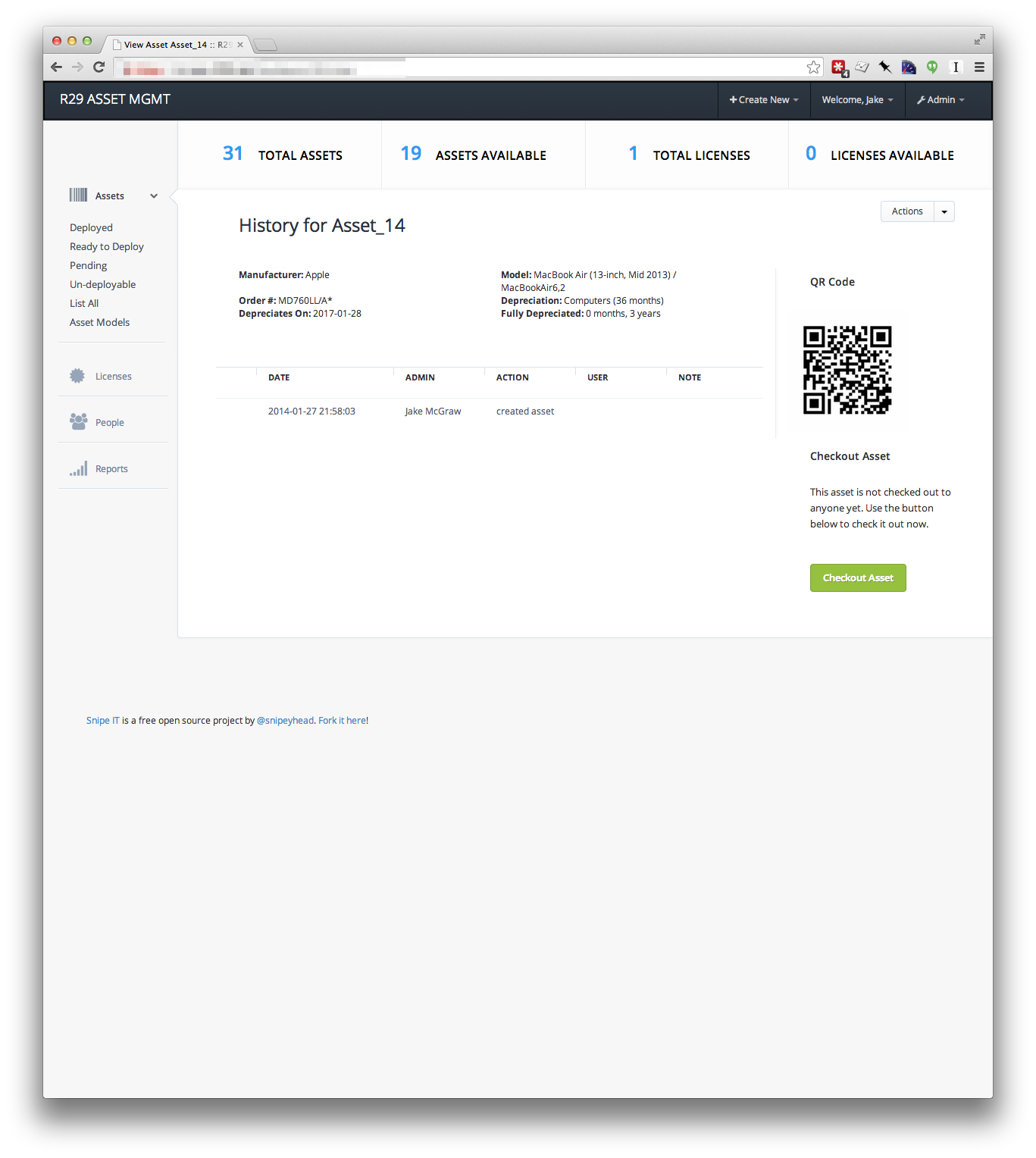The image size is (1036, 1158).
Task: Click the ADMIN column header
Action: 420,377
